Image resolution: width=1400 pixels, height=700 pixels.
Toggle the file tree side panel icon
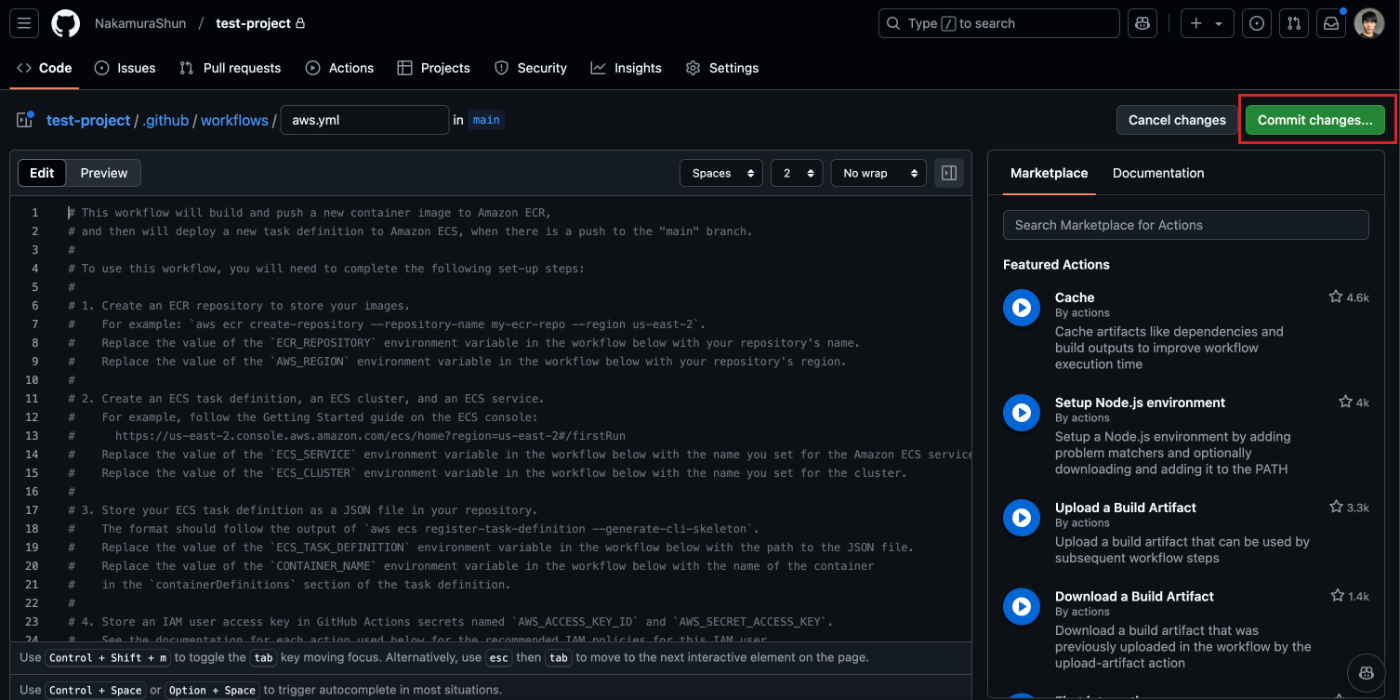point(25,120)
